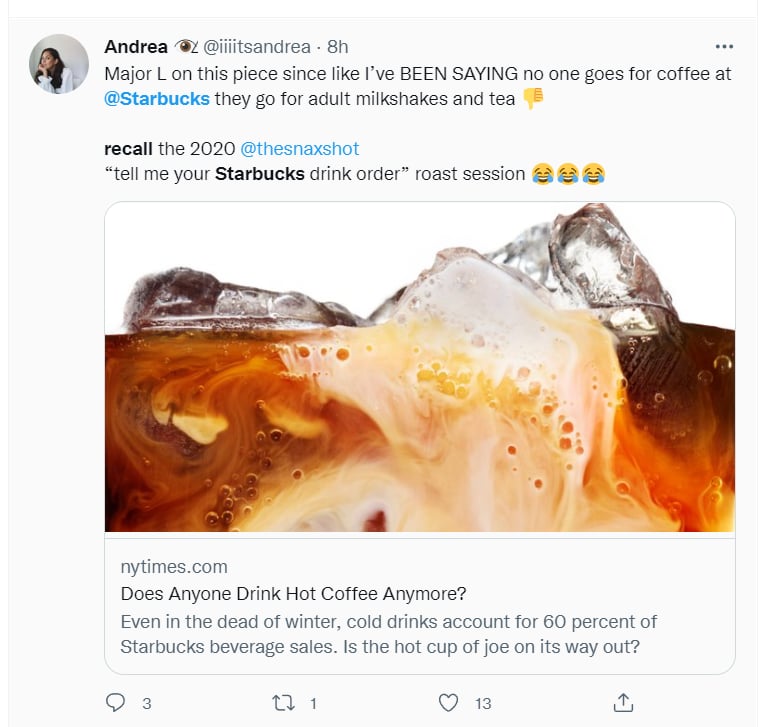This screenshot has width=762, height=727.
Task: Click the article description about cold drinks
Action: (x=389, y=634)
